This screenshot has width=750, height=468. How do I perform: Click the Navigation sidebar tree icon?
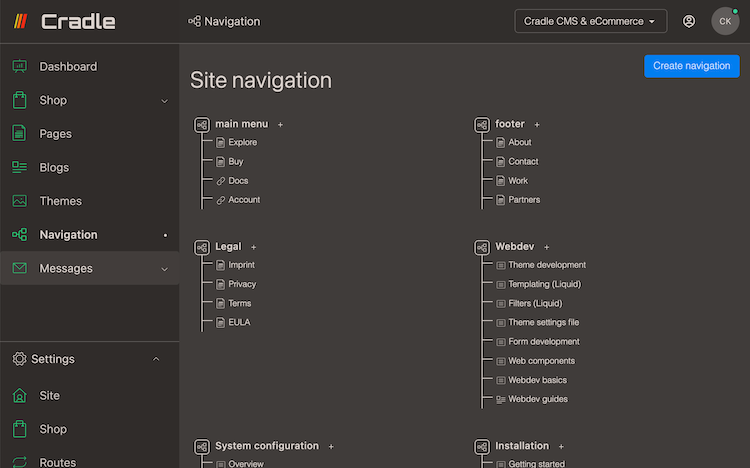pyautogui.click(x=20, y=234)
